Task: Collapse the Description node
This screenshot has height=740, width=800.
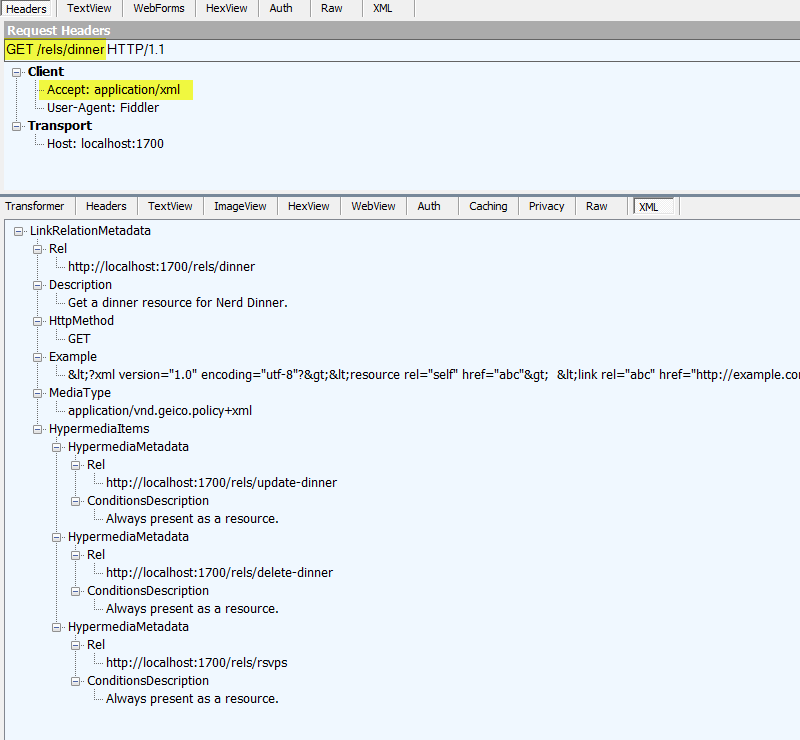Action: [38, 286]
